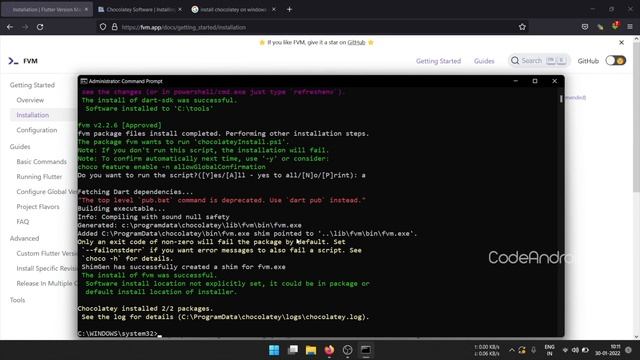Go back using the browser back arrow
The height and width of the screenshot is (360, 640).
[10, 27]
